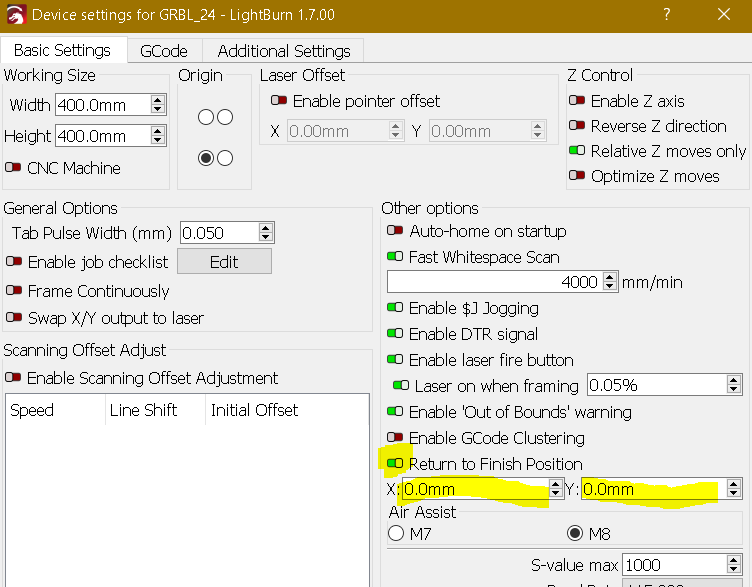Toggle Frame Continuously switch
The image size is (752, 587).
coord(14,290)
